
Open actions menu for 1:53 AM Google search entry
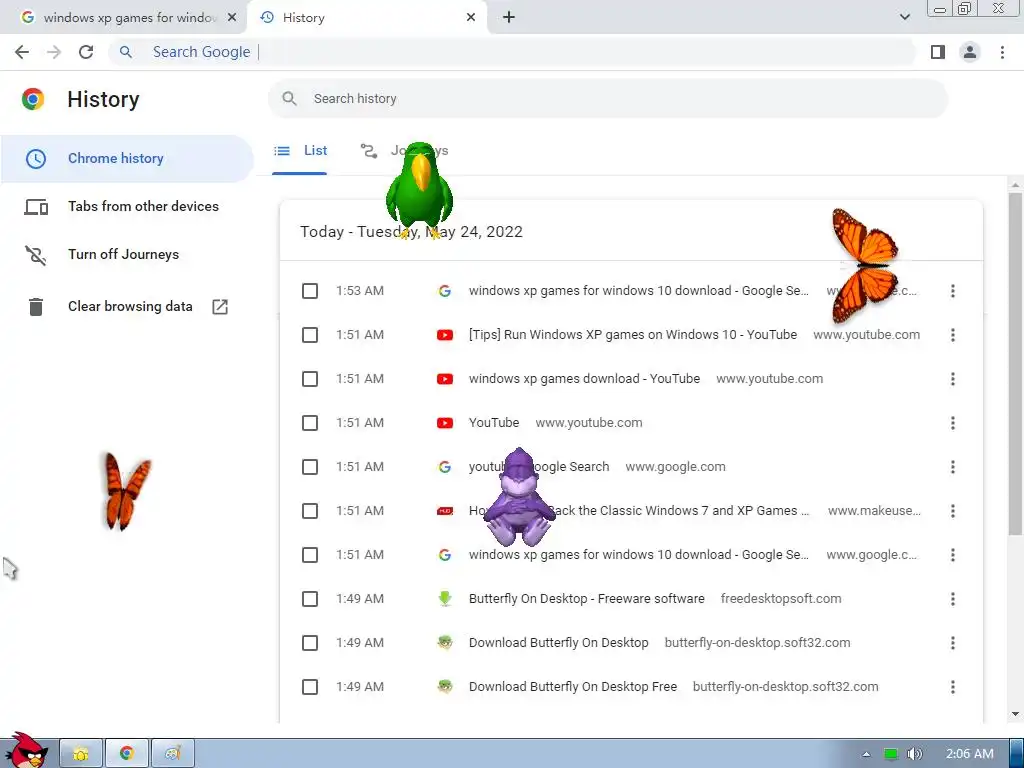point(953,291)
